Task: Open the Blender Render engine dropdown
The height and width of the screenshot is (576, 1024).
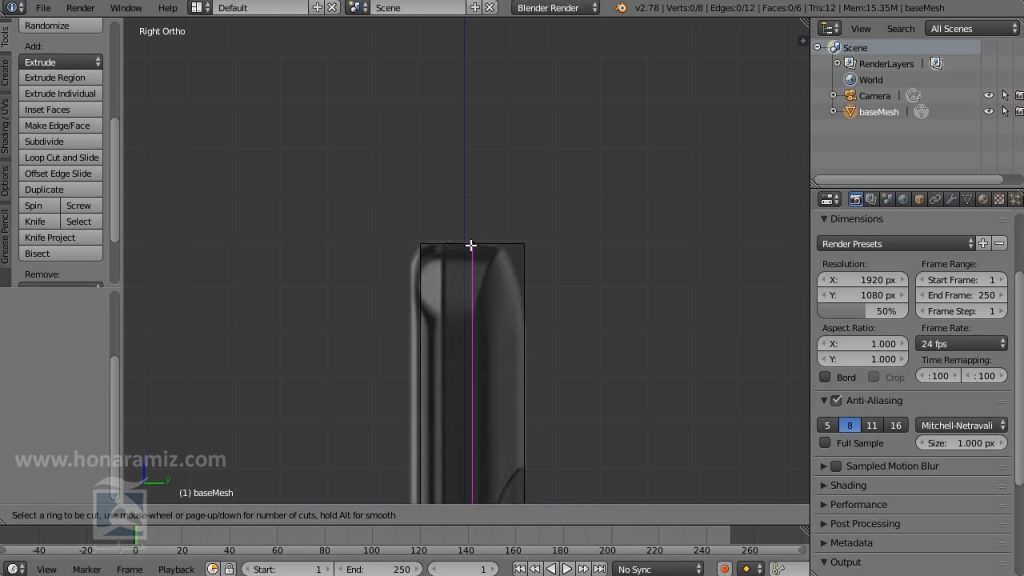Action: (x=555, y=8)
